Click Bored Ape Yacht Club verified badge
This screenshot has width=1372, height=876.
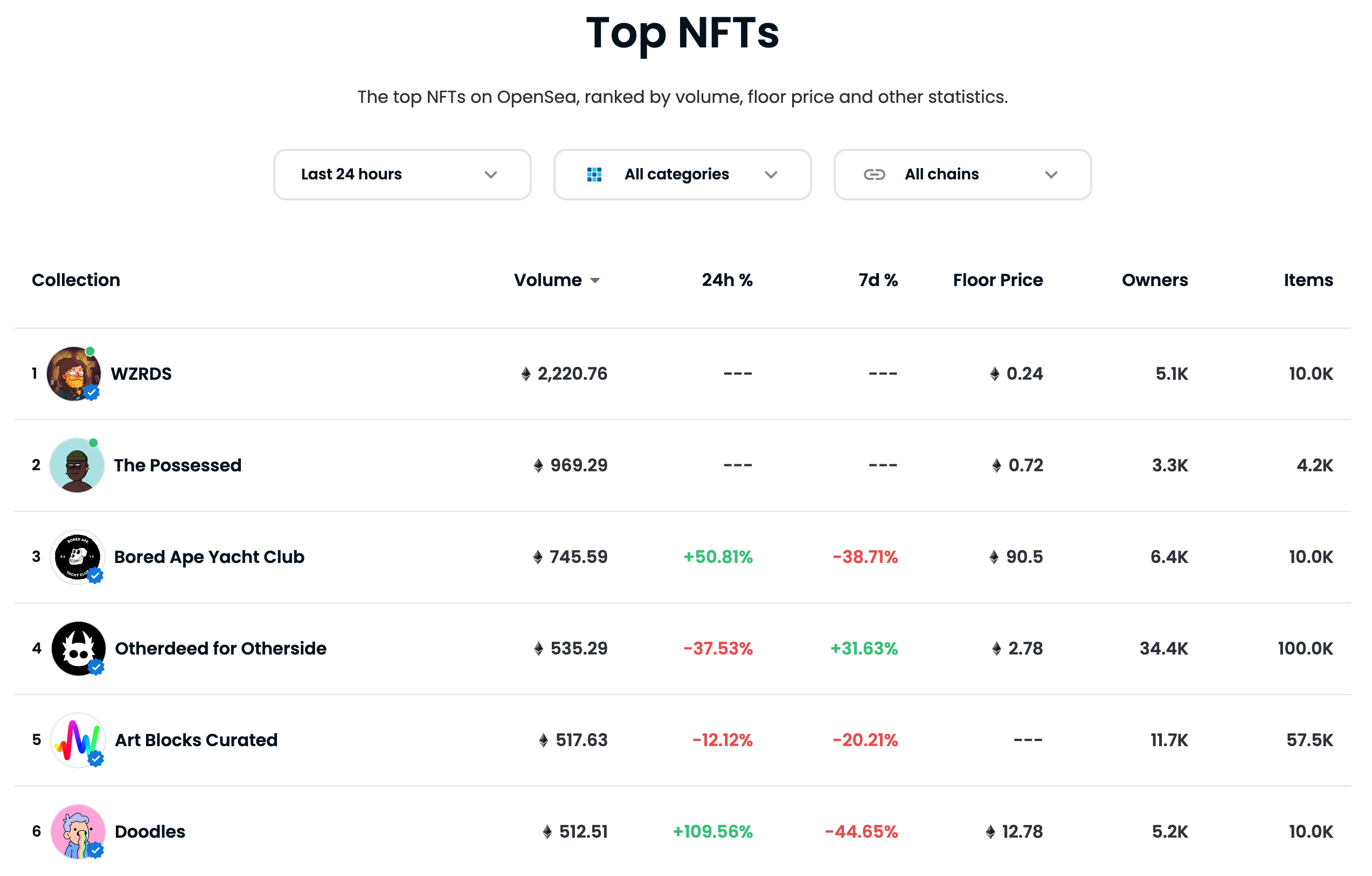[95, 576]
